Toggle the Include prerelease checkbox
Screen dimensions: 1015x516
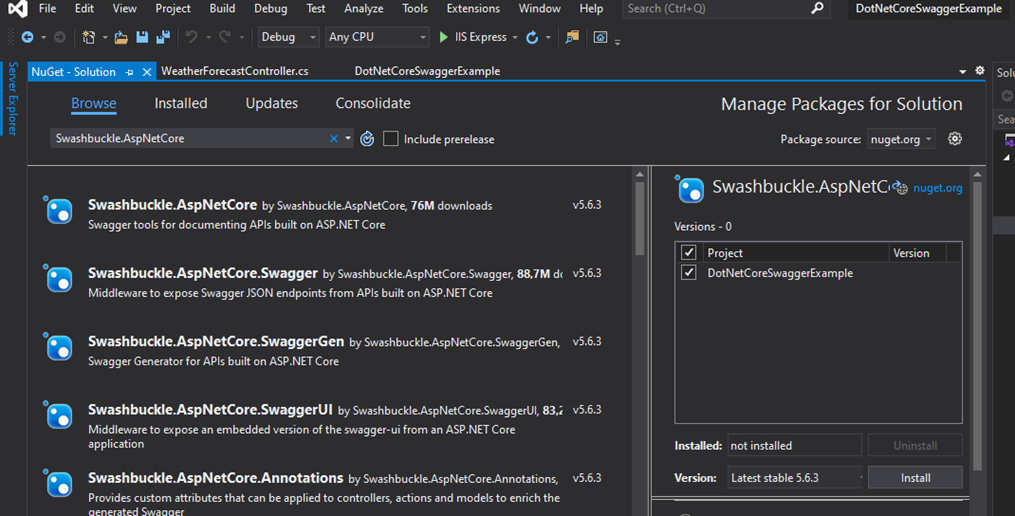click(x=390, y=139)
